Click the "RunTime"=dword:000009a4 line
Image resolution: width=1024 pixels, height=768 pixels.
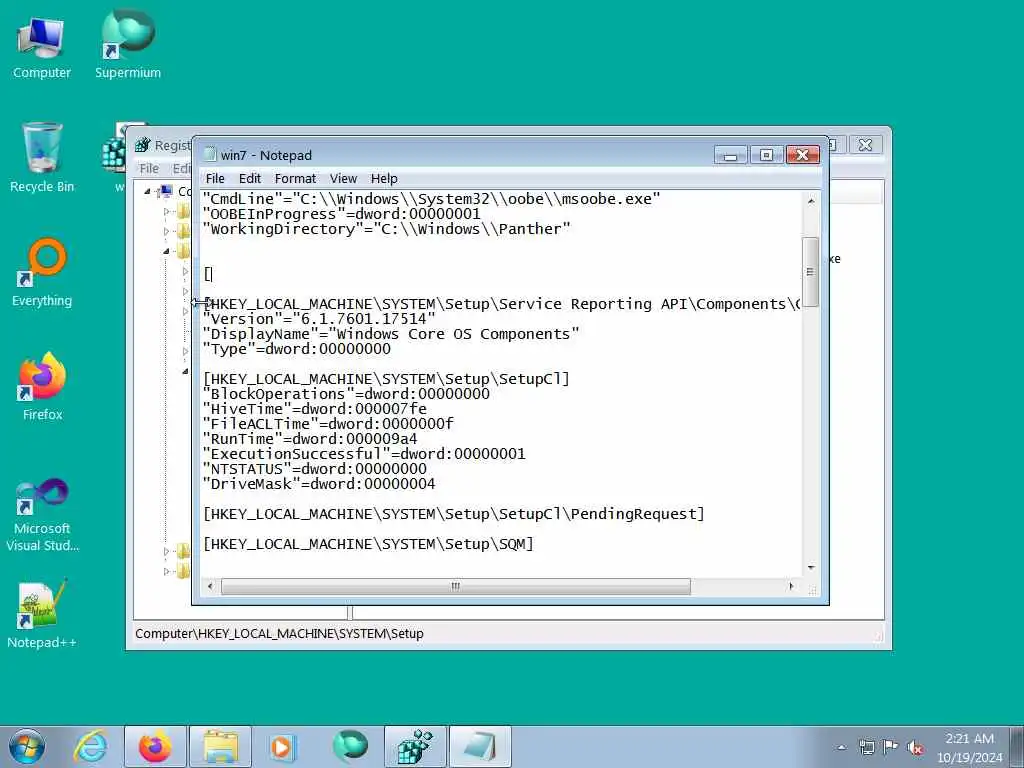(310, 439)
